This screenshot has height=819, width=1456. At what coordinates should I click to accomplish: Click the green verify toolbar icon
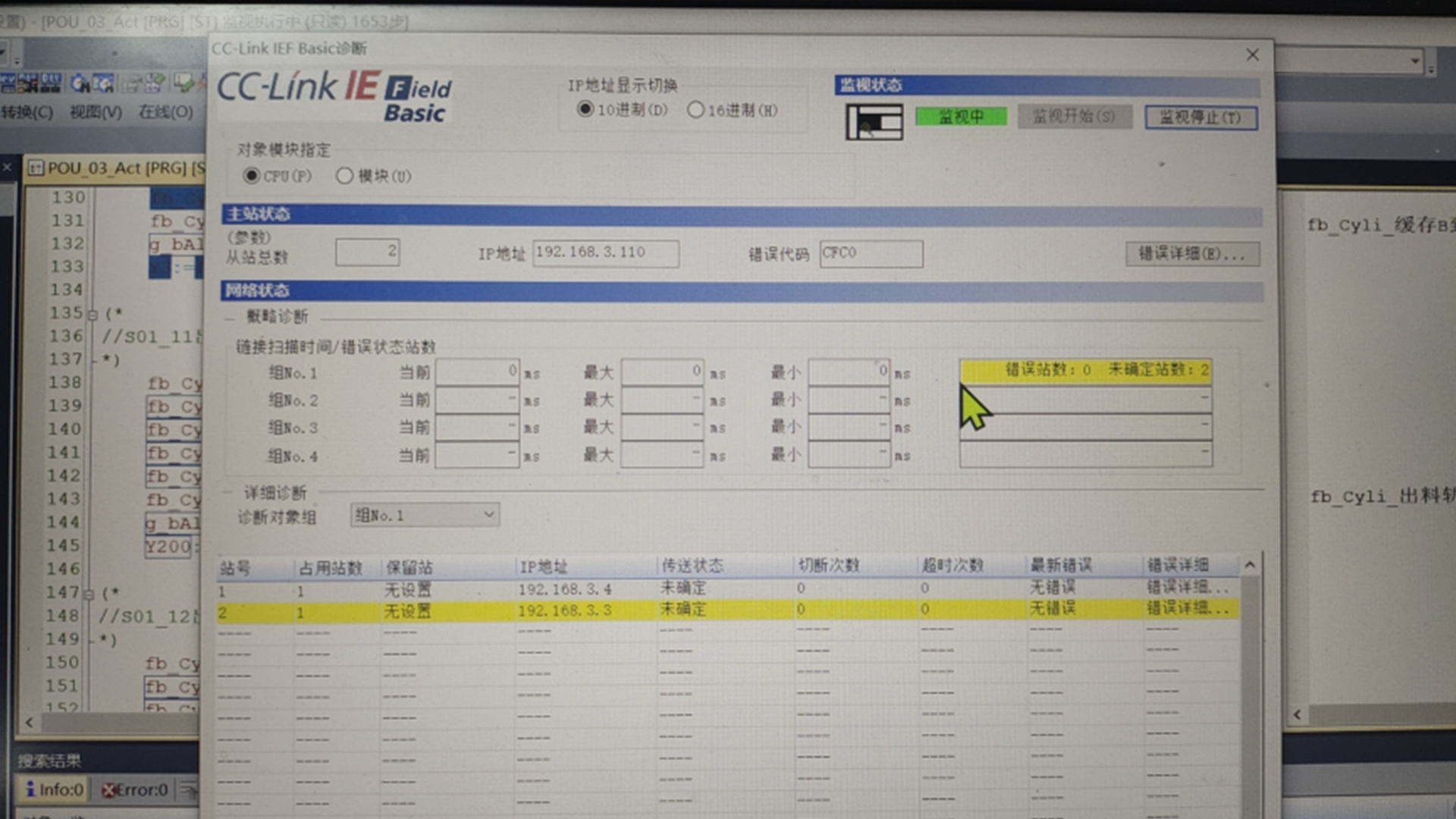click(x=184, y=83)
